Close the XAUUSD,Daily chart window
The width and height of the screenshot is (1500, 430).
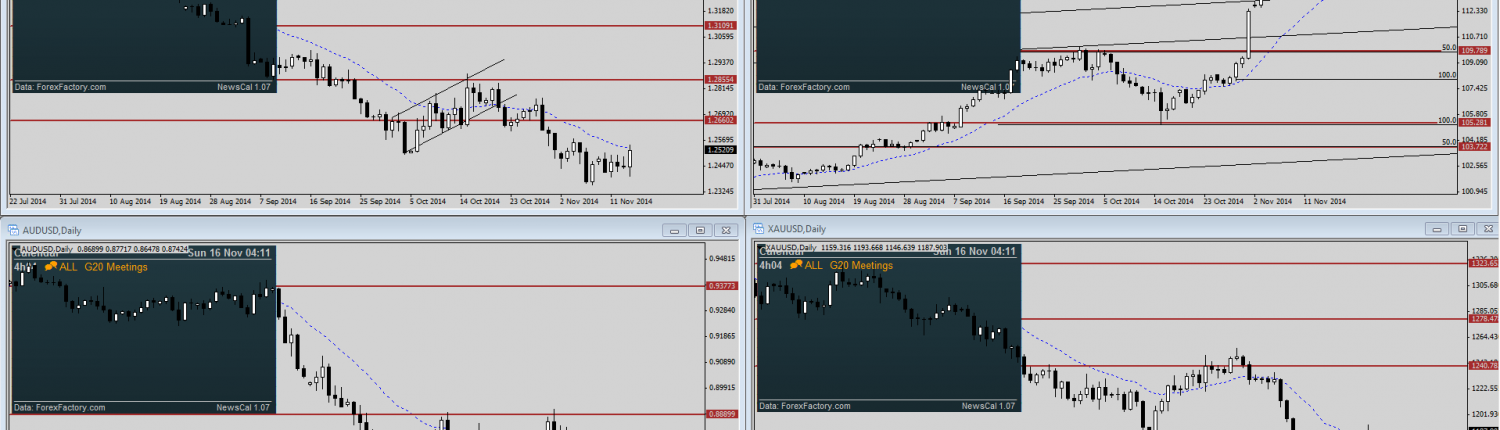(1486, 229)
